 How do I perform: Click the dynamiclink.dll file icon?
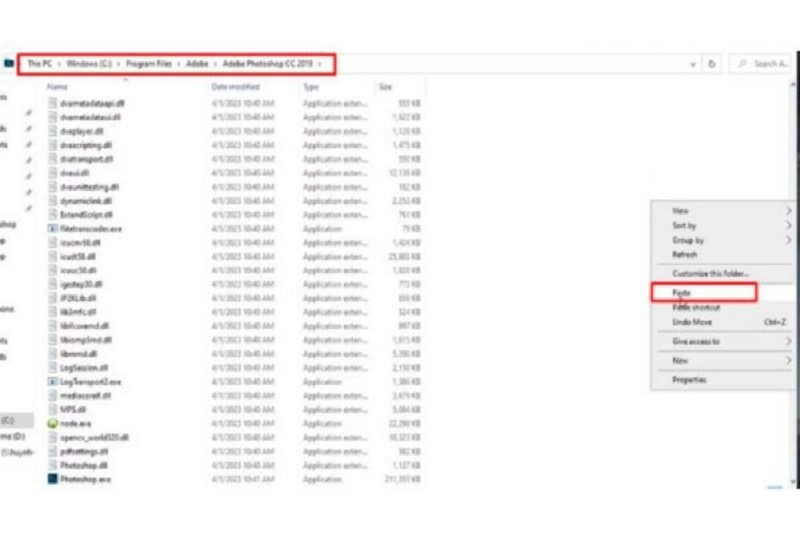pyautogui.click(x=53, y=201)
